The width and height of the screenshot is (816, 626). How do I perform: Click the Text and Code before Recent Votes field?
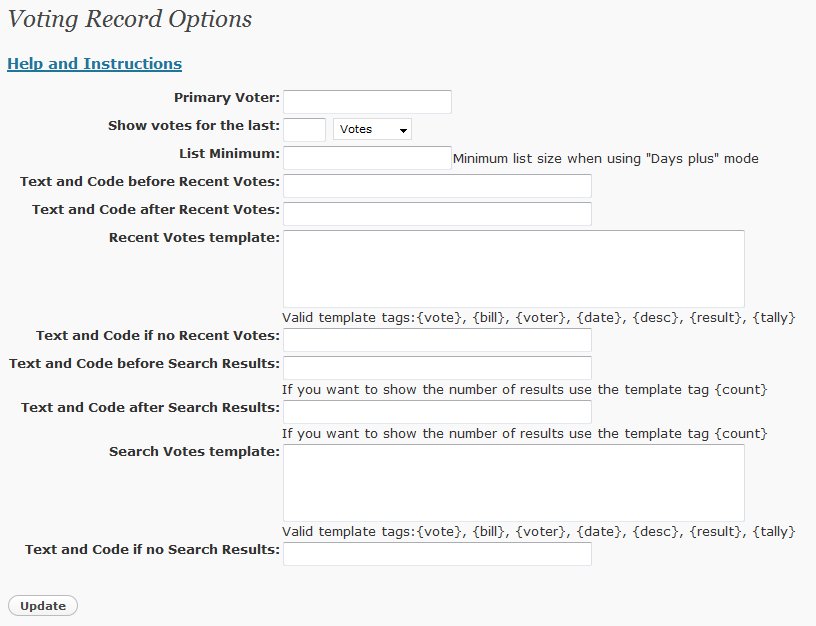click(x=437, y=186)
